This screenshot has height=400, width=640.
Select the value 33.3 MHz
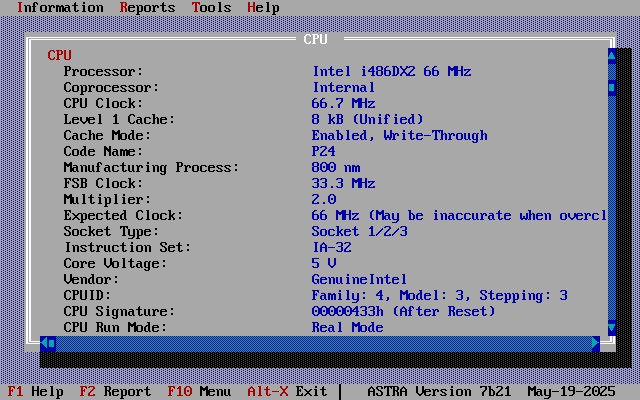coord(343,183)
